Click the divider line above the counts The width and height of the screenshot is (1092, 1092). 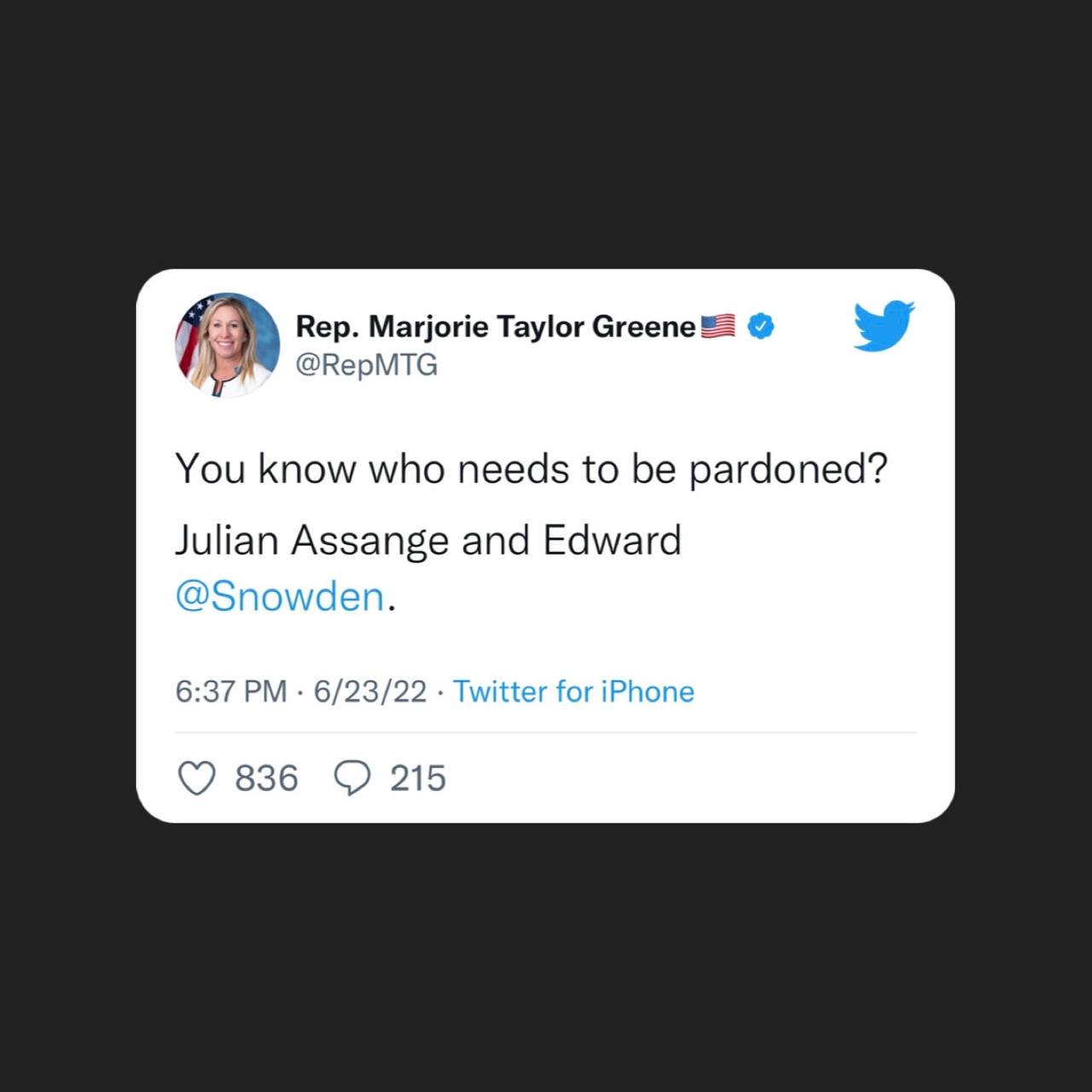(x=546, y=732)
